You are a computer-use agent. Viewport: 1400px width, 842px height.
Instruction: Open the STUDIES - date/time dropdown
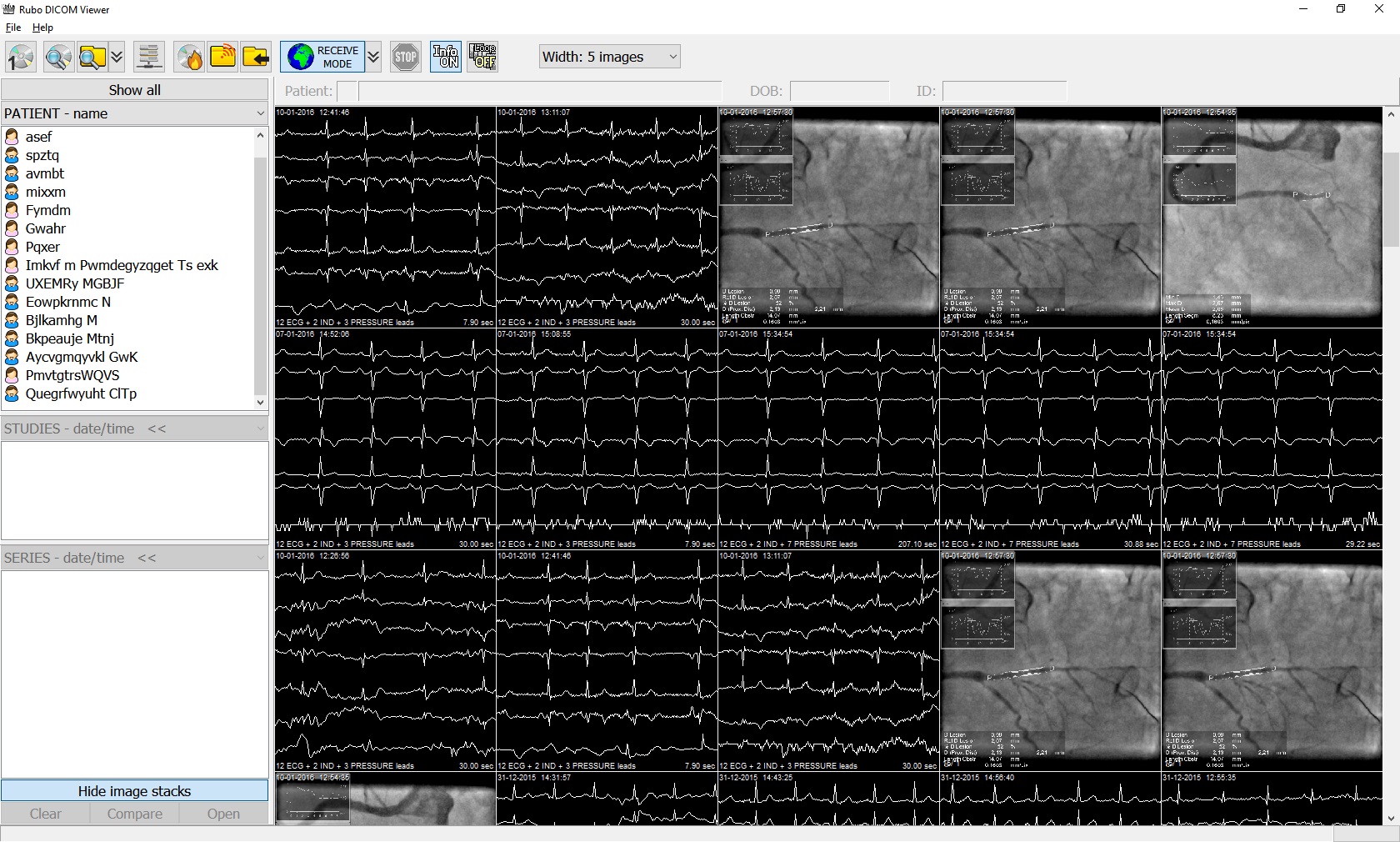click(x=135, y=429)
